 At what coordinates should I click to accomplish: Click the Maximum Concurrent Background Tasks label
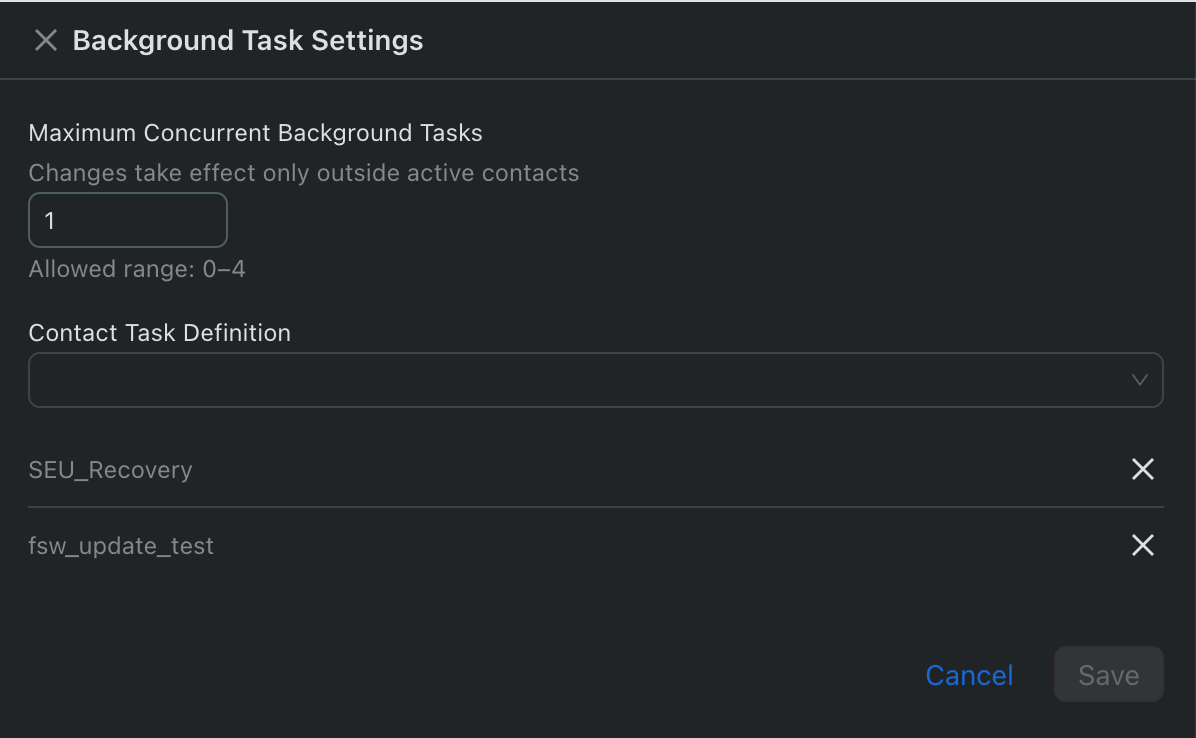(256, 133)
